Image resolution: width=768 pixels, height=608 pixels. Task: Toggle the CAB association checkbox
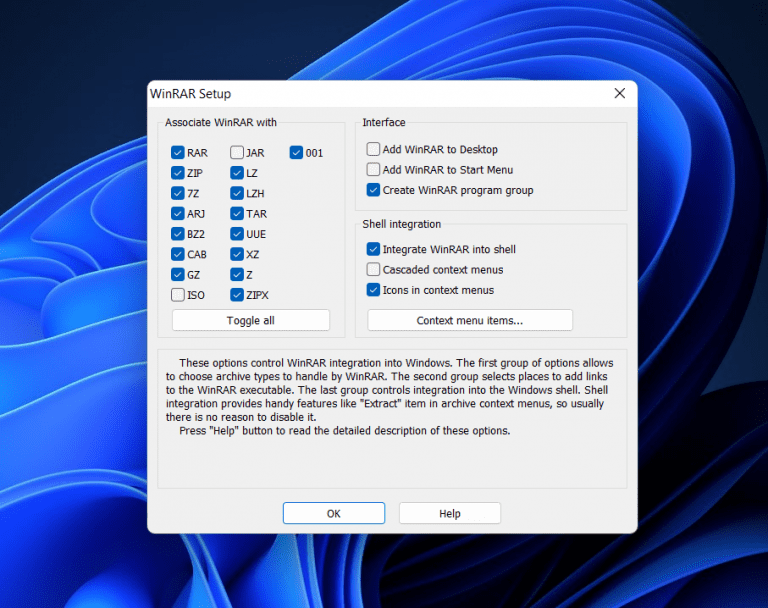(178, 254)
